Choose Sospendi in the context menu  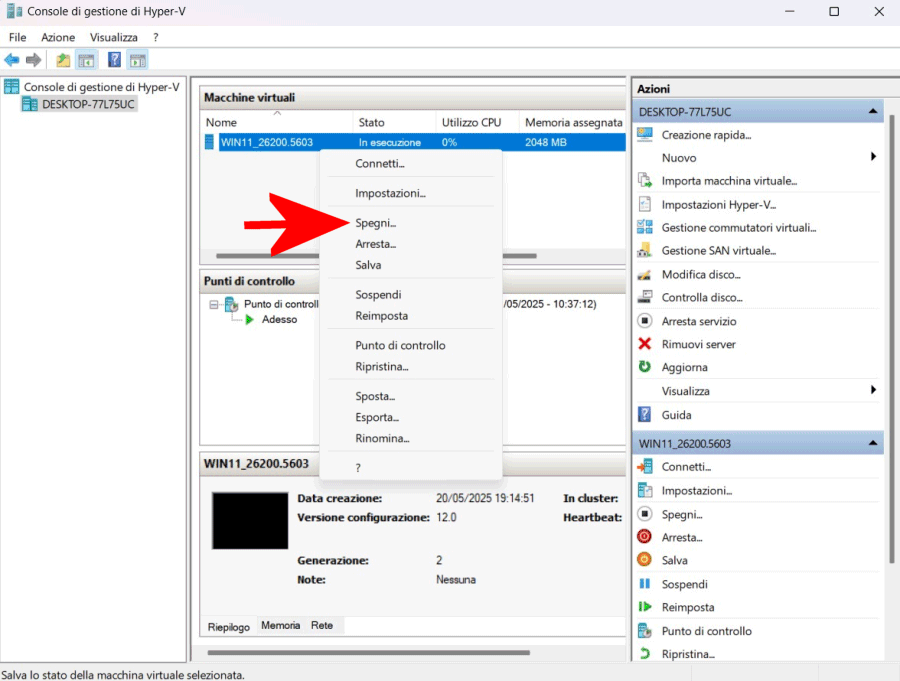(x=410, y=295)
